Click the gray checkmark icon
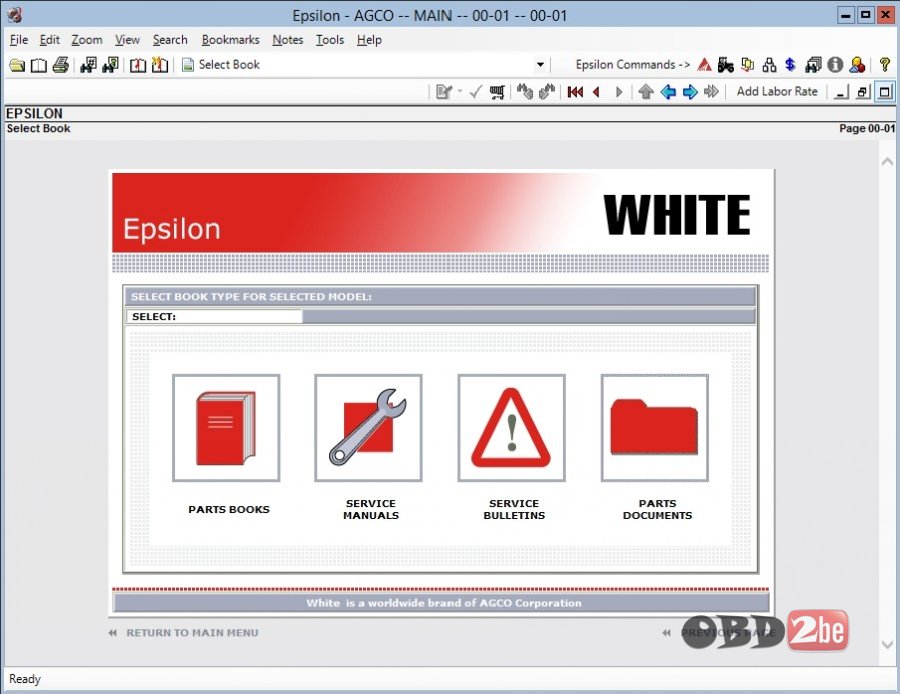 click(475, 92)
